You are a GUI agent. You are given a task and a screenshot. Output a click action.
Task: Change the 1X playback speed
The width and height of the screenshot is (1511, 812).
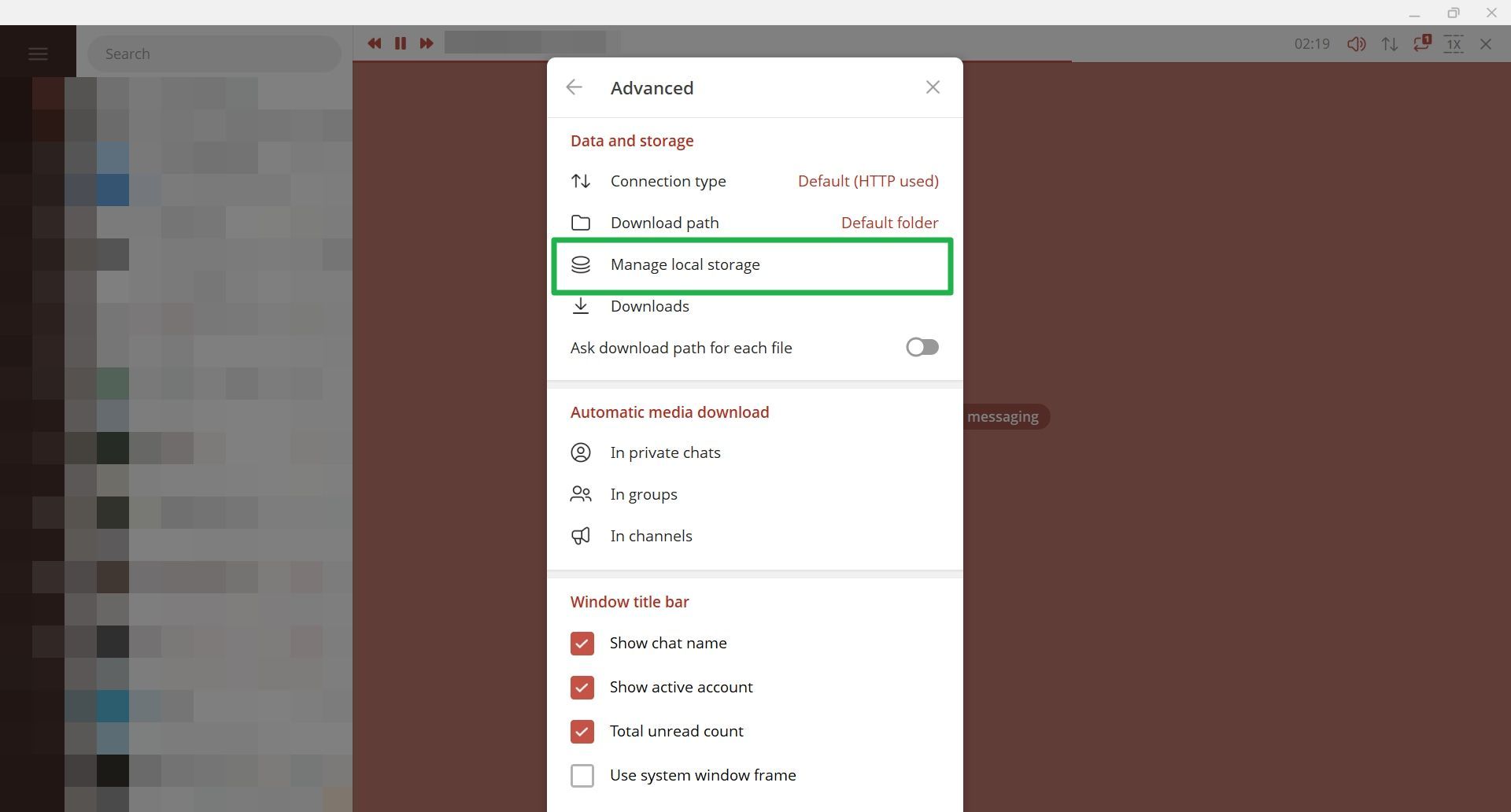tap(1454, 44)
